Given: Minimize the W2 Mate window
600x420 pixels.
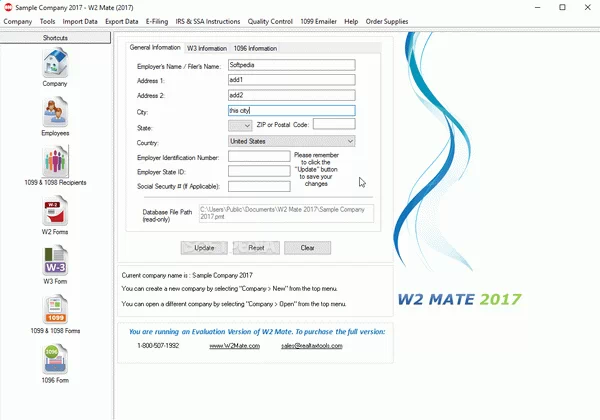Looking at the screenshot, I should click(538, 7).
